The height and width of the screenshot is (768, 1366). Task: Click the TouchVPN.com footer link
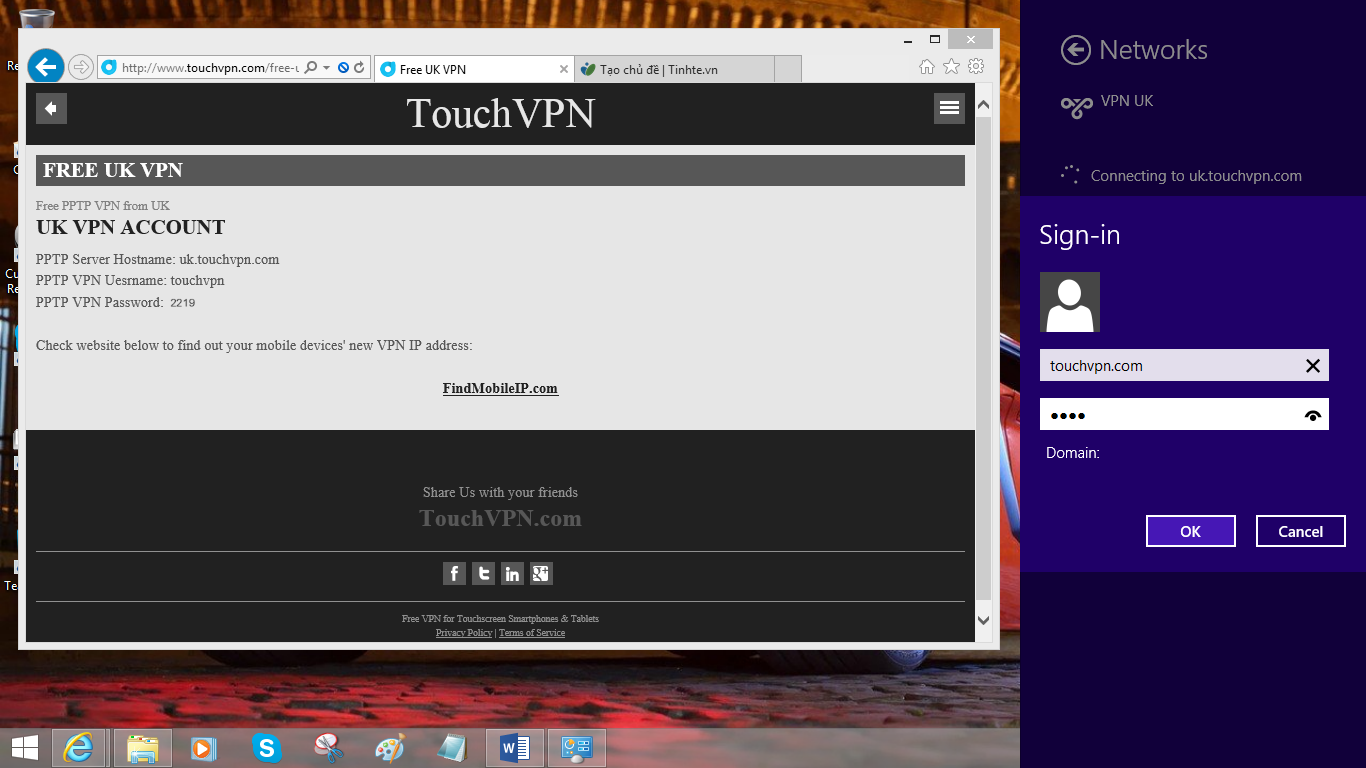tap(500, 518)
